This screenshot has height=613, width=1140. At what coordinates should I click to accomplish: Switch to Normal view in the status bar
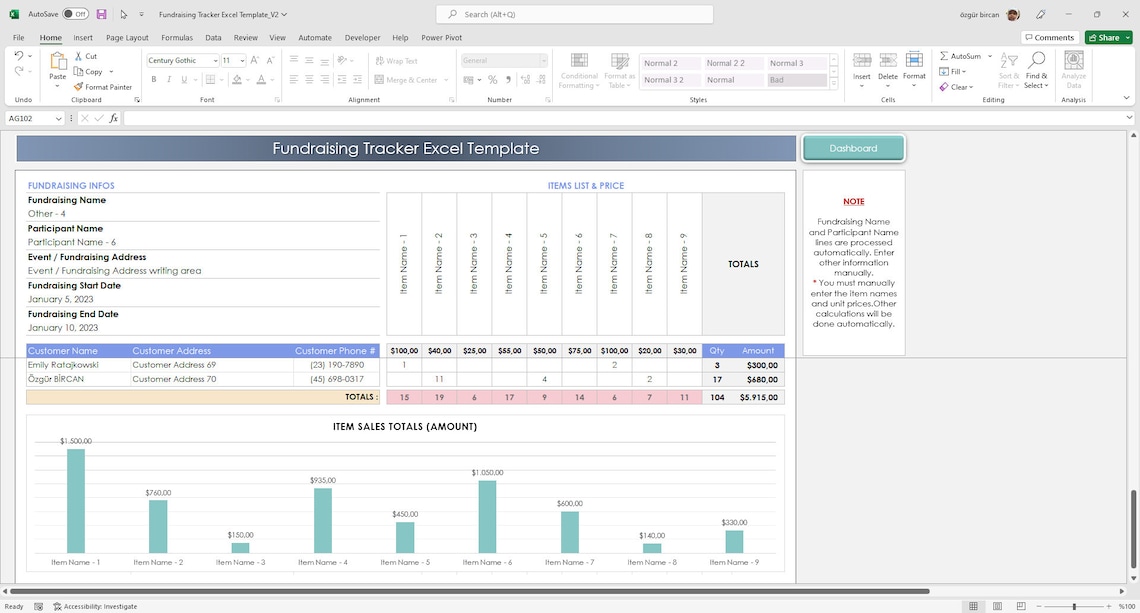[973, 606]
